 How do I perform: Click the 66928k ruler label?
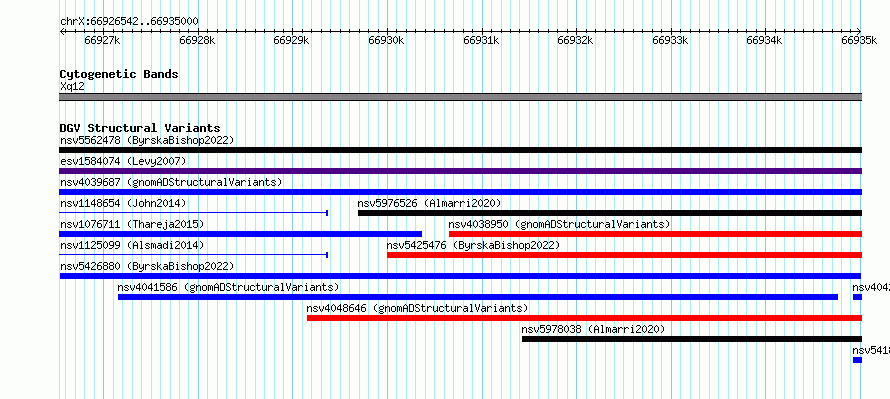pyautogui.click(x=197, y=40)
